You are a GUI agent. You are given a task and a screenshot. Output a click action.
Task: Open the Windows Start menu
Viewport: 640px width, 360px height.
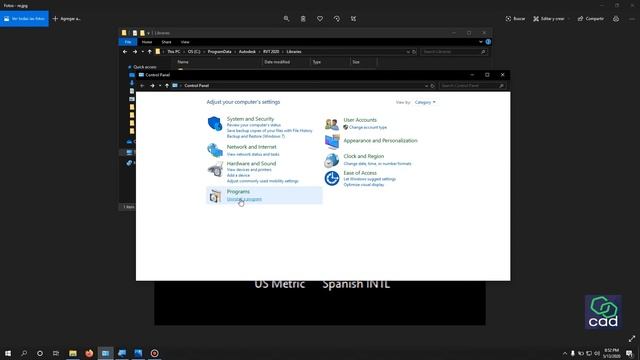tap(8, 353)
